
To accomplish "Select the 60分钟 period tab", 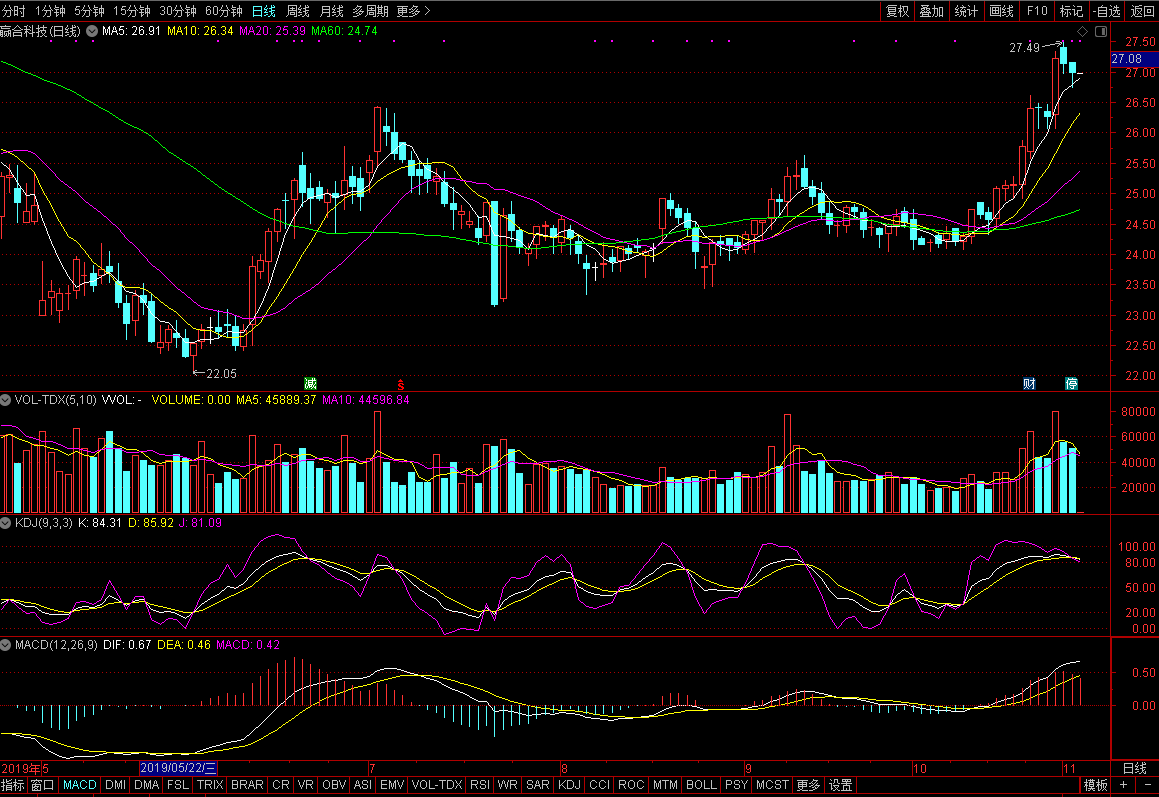I will coord(223,11).
